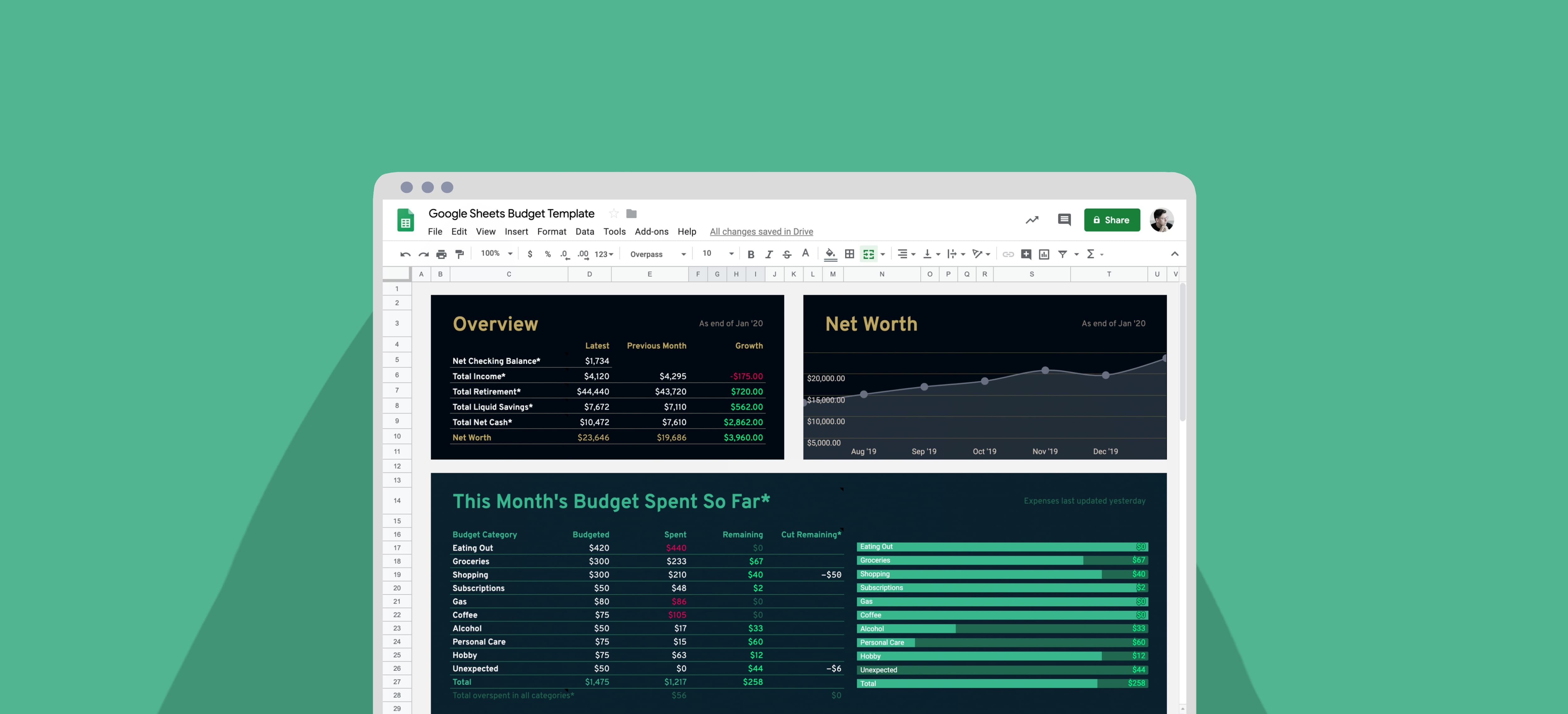
Task: Open the Add-ons menu
Action: (x=651, y=232)
